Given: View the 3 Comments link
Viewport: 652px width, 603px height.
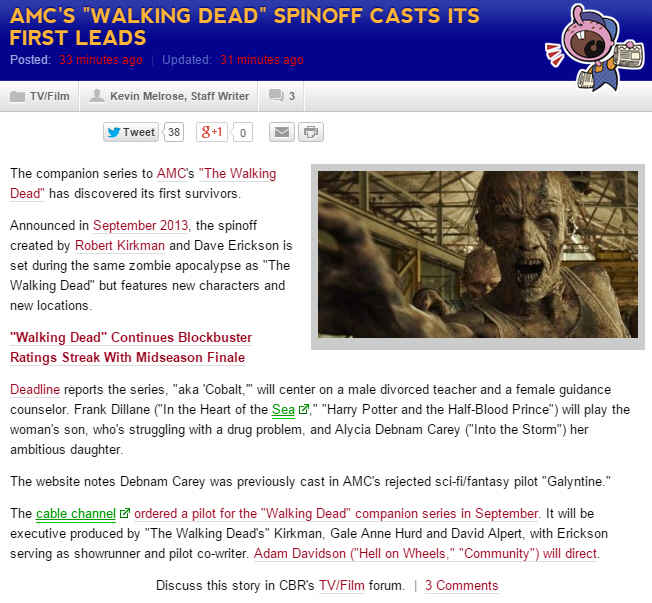Looking at the screenshot, I should coord(461,585).
